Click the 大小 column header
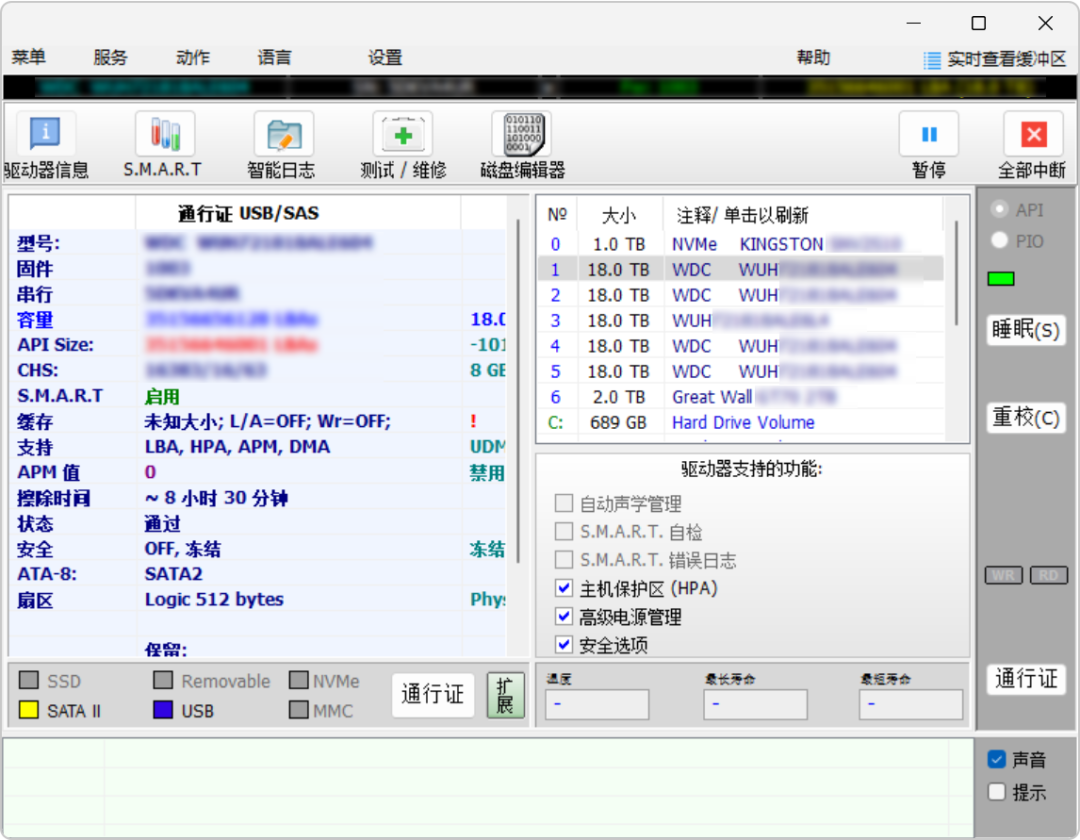The height and width of the screenshot is (840, 1080). (x=619, y=215)
